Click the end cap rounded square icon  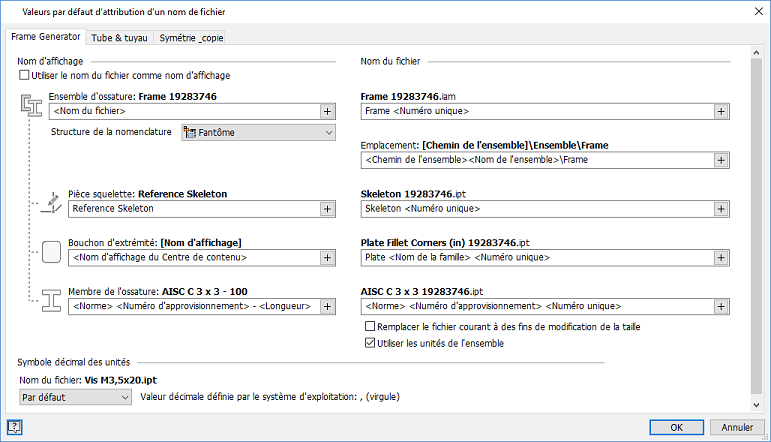(x=52, y=252)
